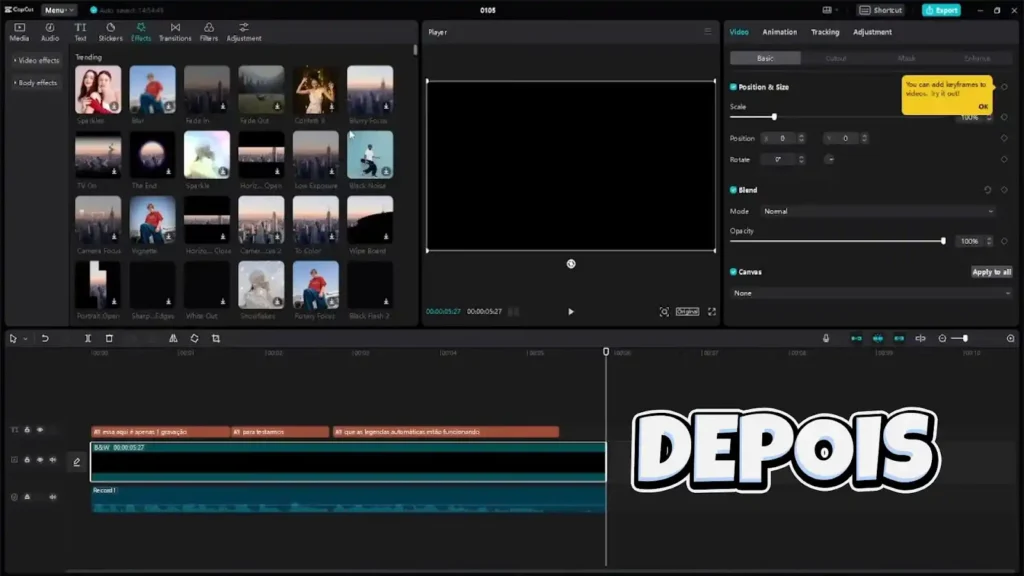Delete the selected clip with trash icon
Viewport: 1024px width, 576px height.
[x=110, y=339]
